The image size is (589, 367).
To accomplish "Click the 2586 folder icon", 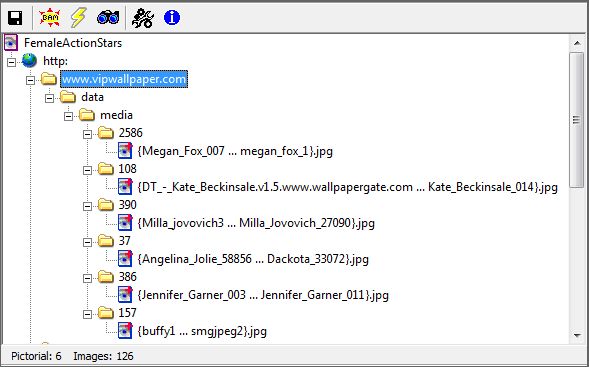I will (106, 133).
